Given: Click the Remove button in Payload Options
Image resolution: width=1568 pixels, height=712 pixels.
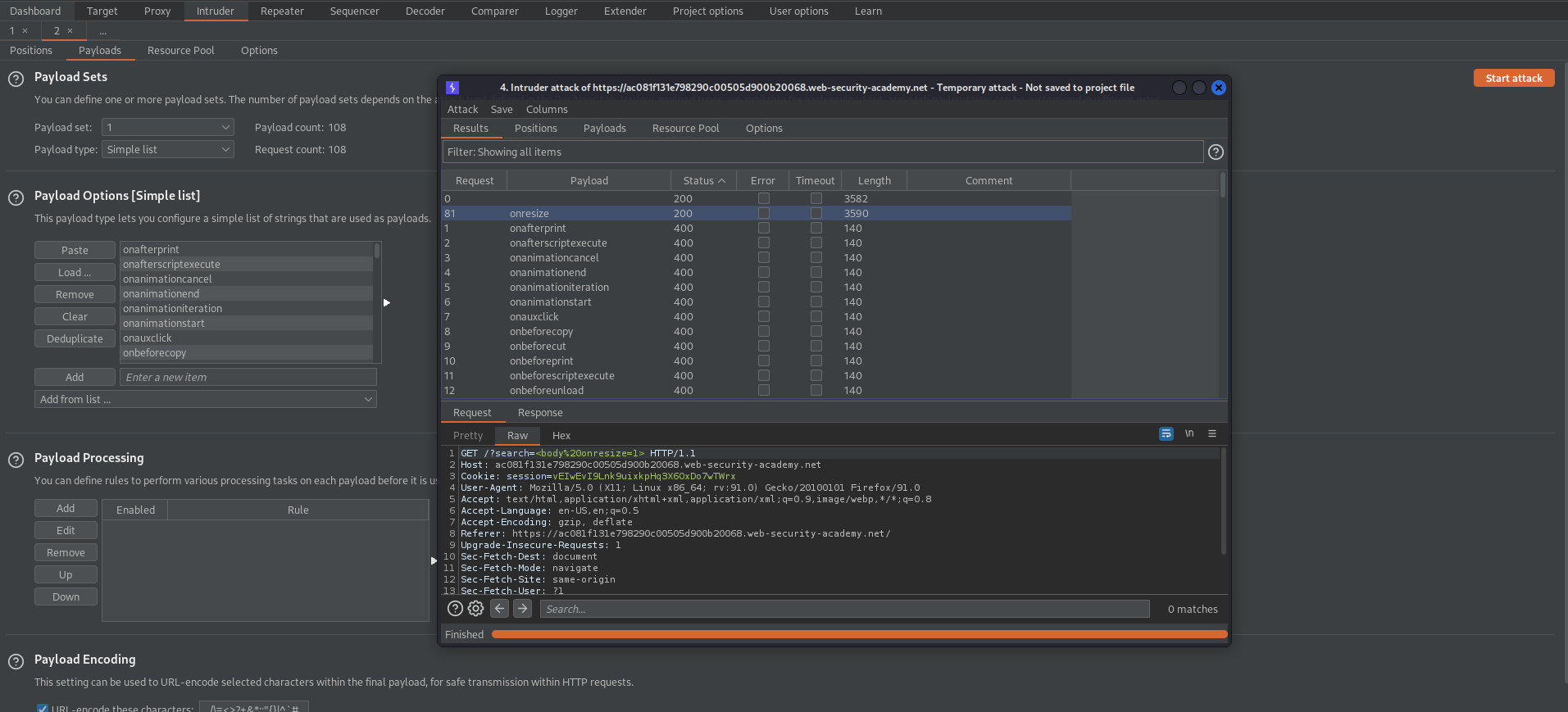Looking at the screenshot, I should pos(75,295).
